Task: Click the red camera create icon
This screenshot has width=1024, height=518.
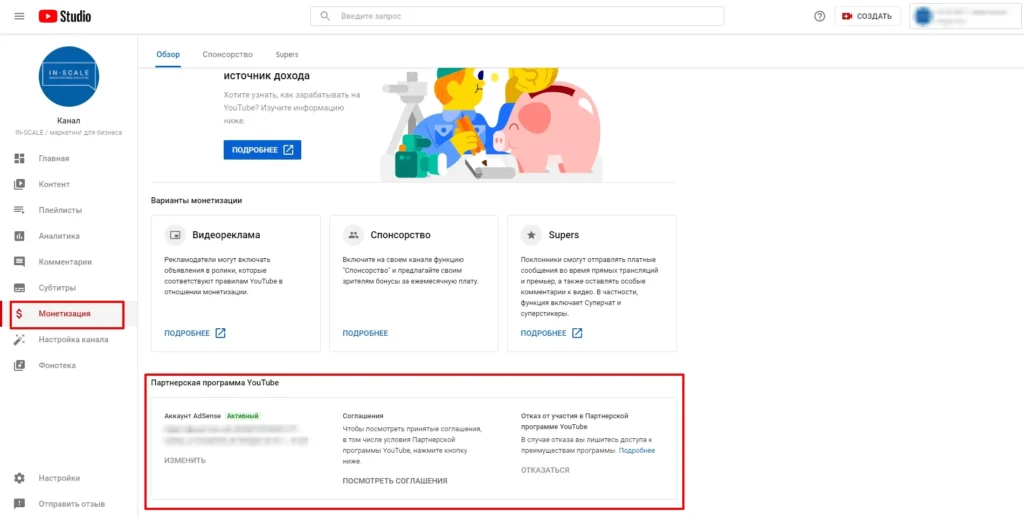Action: [848, 16]
